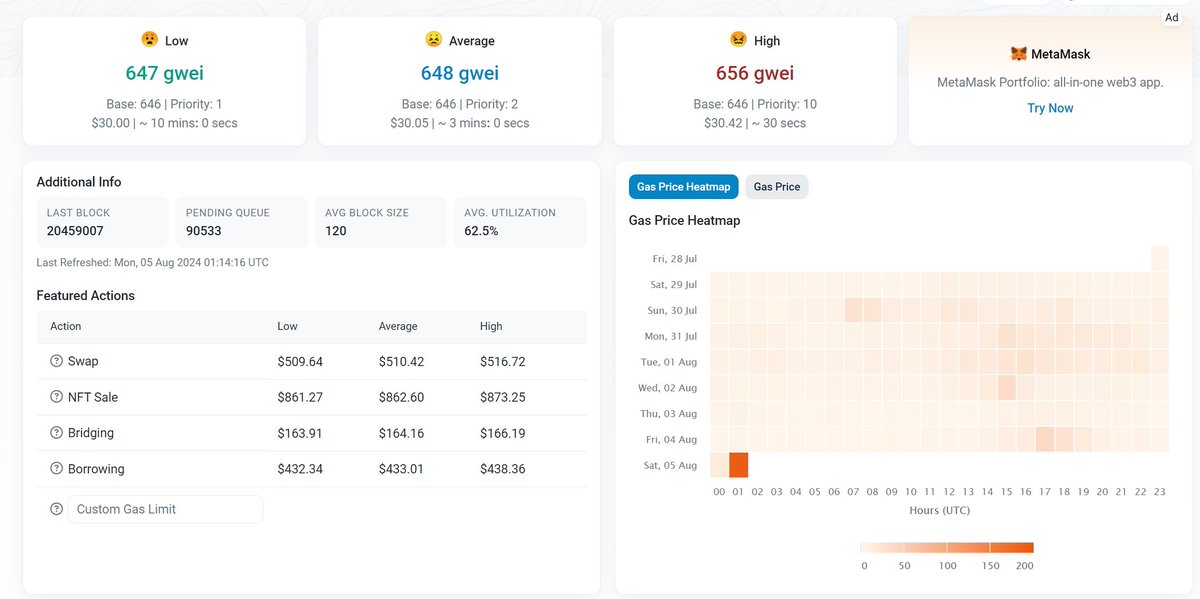Click the 648 gwei Average price
Image resolution: width=1200 pixels, height=599 pixels.
pyautogui.click(x=460, y=73)
